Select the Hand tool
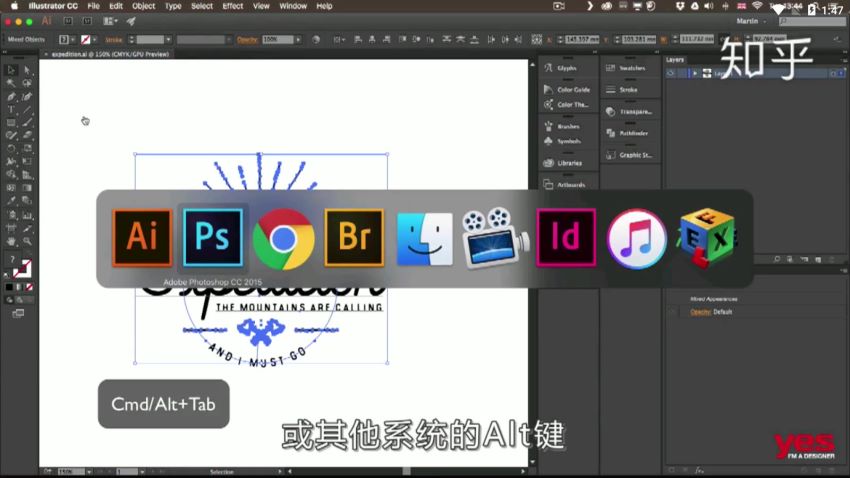This screenshot has height=478, width=850. [x=11, y=241]
